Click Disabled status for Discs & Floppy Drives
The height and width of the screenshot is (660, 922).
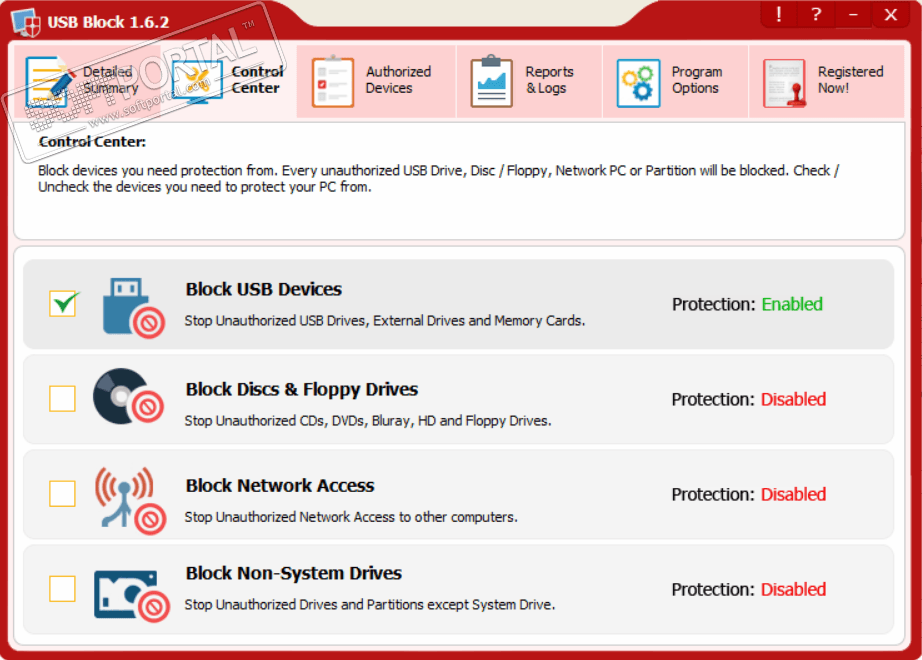(793, 399)
